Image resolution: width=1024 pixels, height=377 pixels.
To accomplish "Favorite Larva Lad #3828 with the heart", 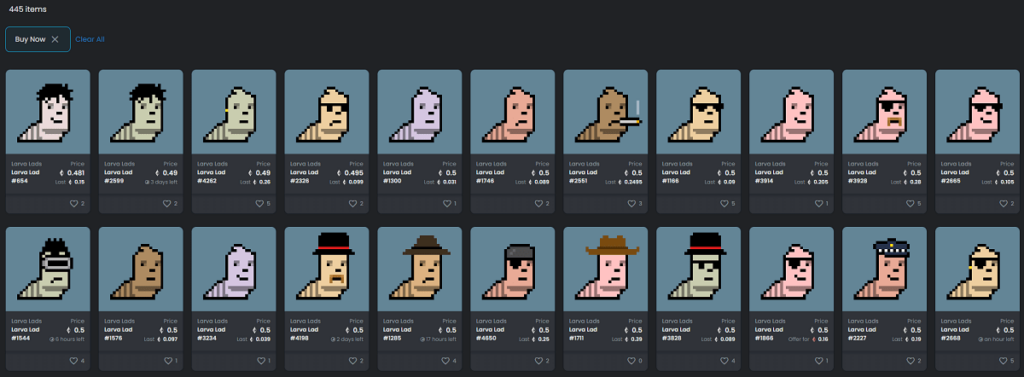I will [x=724, y=361].
